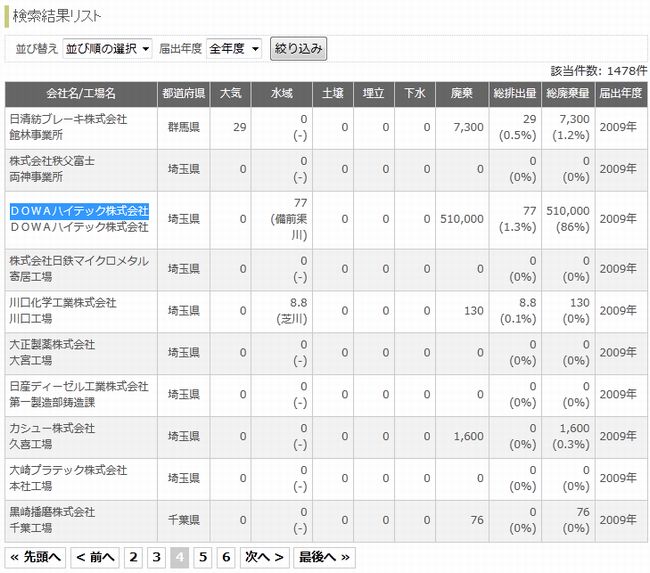Select 日産ディーゼル工業株式会社 entry
The width and height of the screenshot is (650, 573).
pos(79,394)
